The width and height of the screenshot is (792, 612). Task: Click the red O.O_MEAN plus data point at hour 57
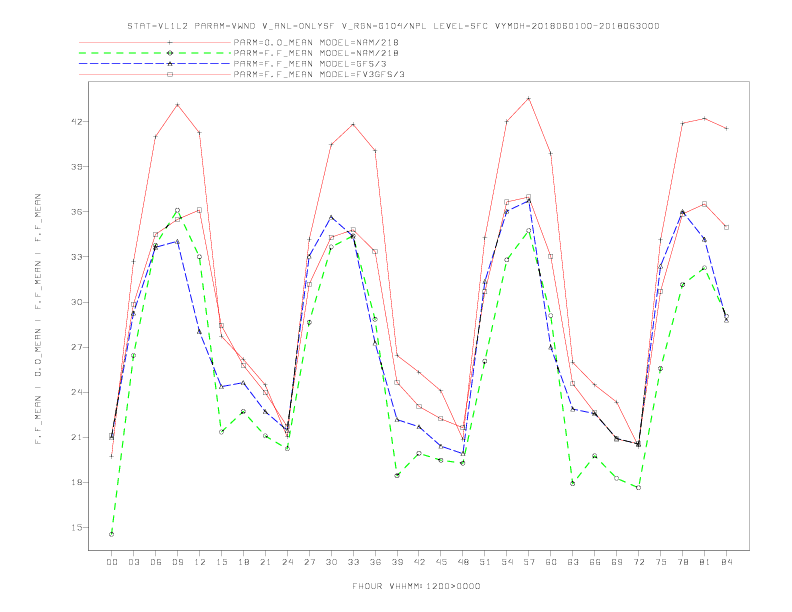pyautogui.click(x=529, y=98)
